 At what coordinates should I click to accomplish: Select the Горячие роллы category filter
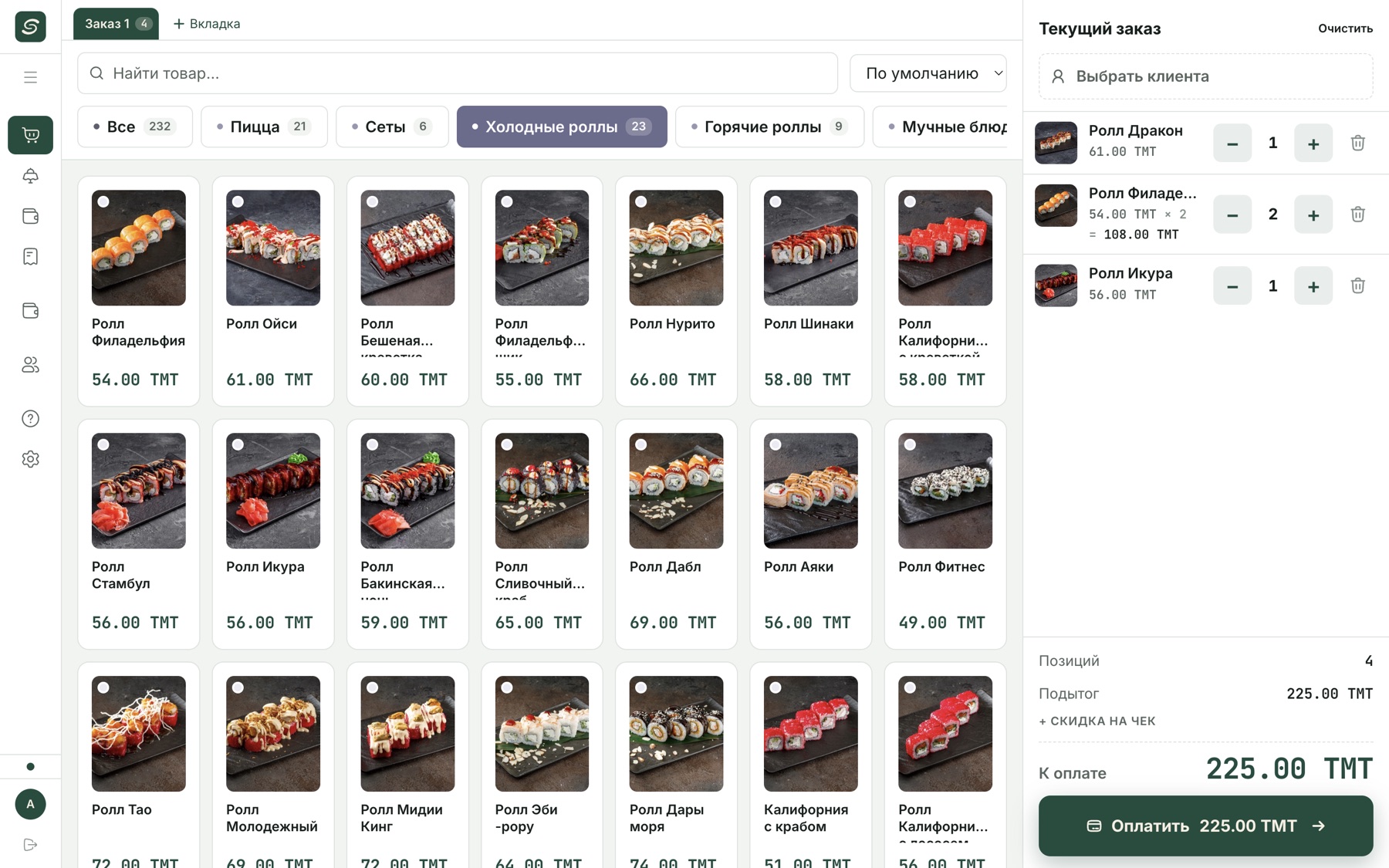click(769, 127)
